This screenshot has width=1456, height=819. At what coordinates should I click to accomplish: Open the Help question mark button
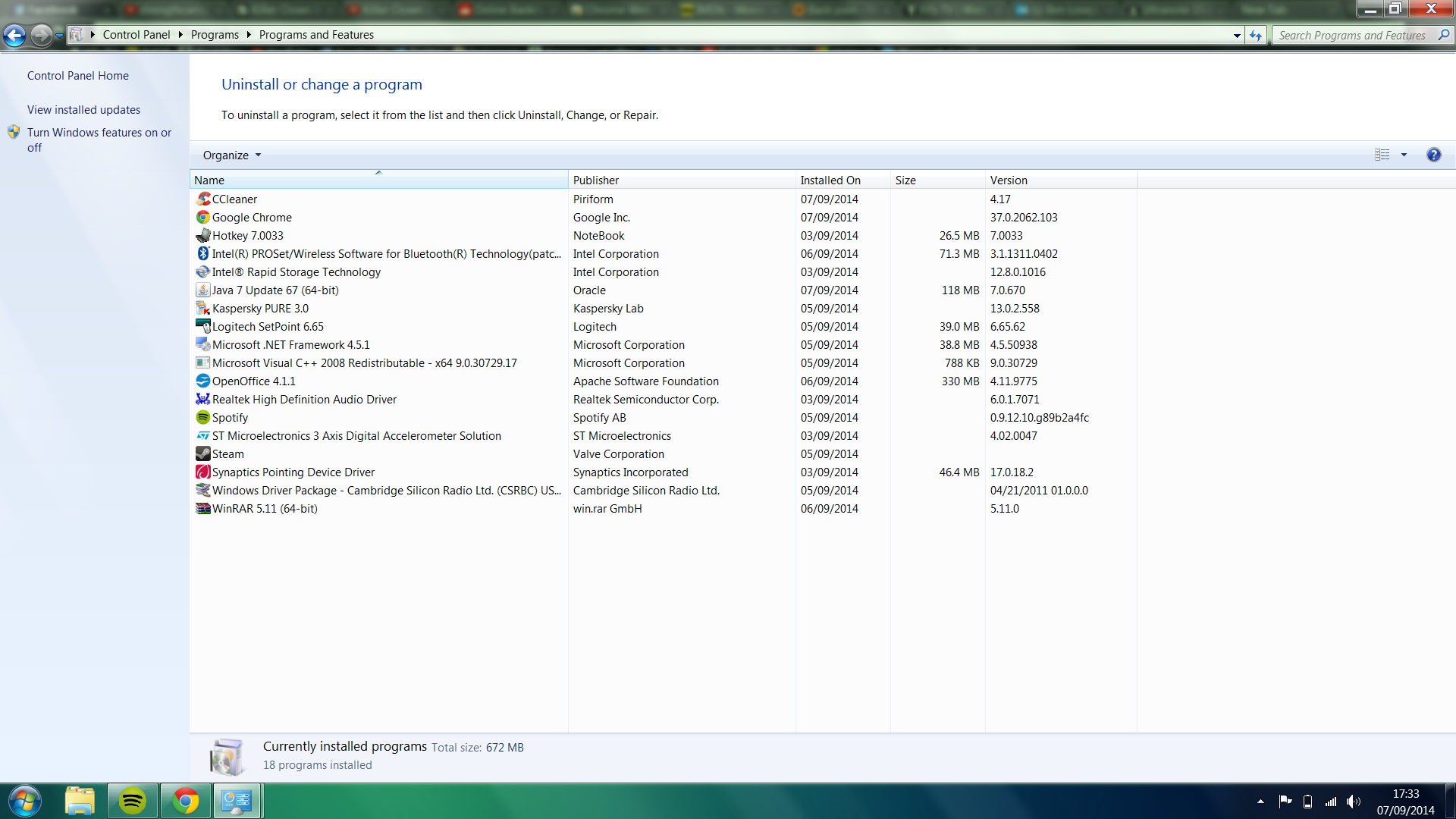pyautogui.click(x=1433, y=155)
